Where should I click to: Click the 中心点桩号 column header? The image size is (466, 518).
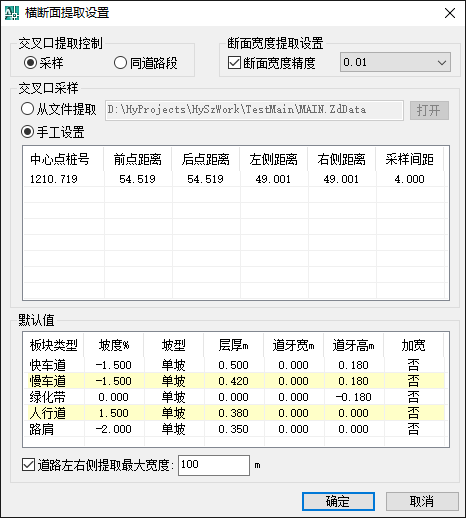(60, 160)
